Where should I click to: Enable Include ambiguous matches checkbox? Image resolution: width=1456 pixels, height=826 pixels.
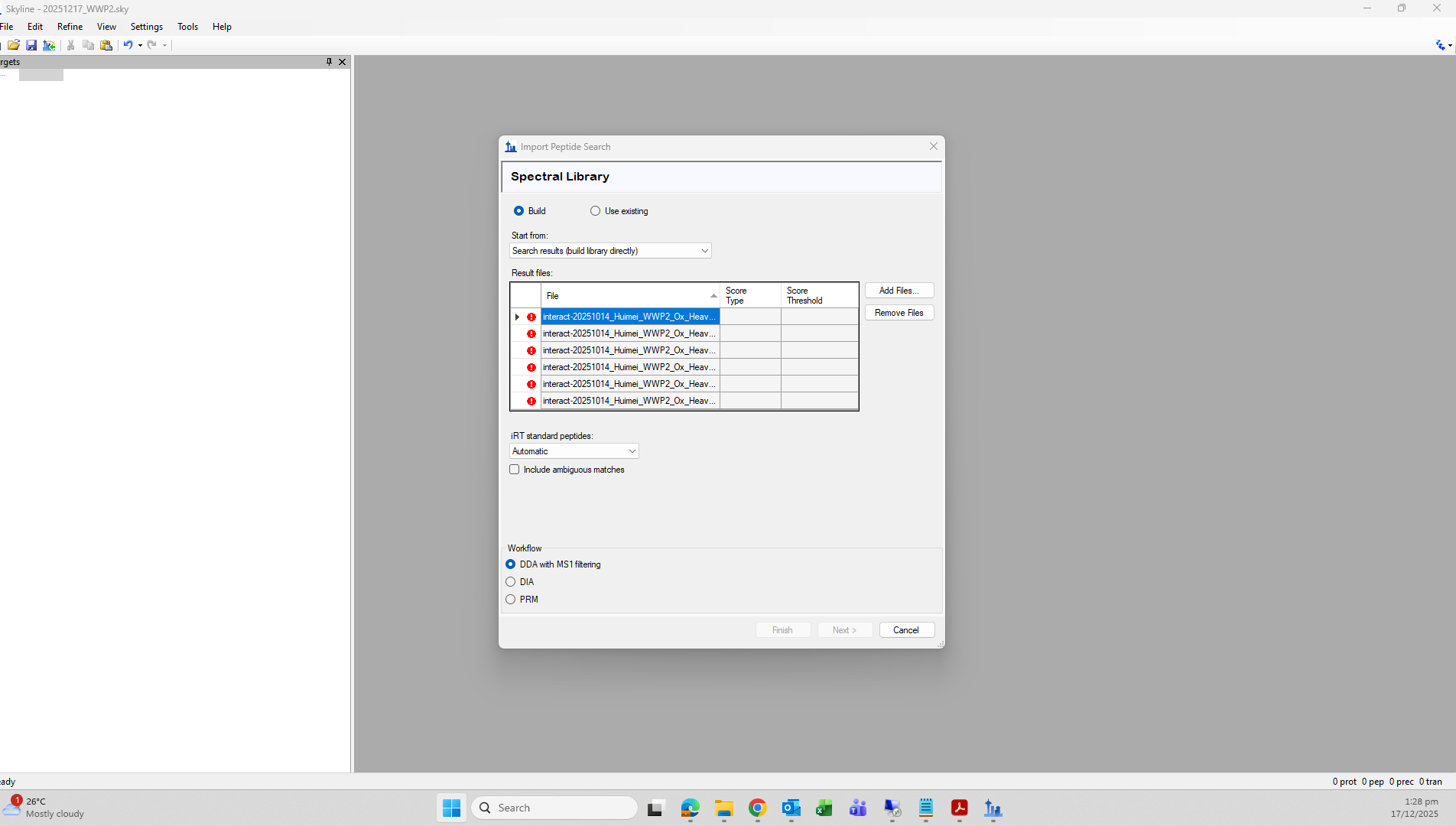point(515,470)
